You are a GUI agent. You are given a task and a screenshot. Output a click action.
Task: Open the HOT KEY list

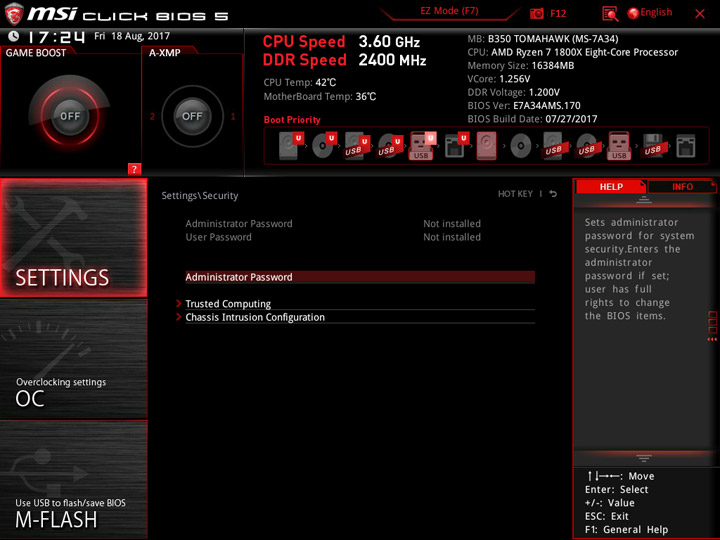[x=515, y=194]
